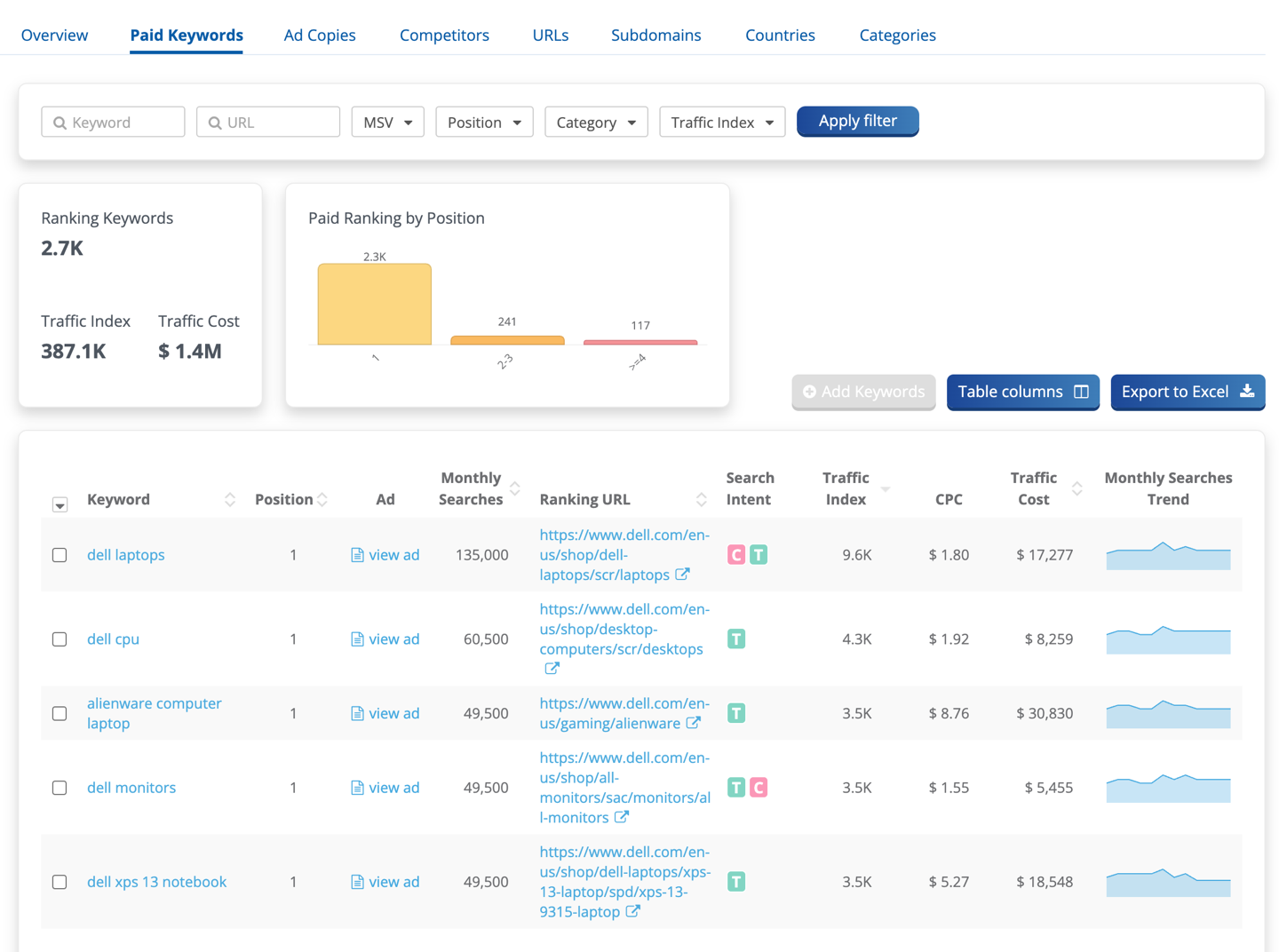Sort by Traffic Index arrow
Image resolution: width=1279 pixels, height=952 pixels.
click(886, 489)
